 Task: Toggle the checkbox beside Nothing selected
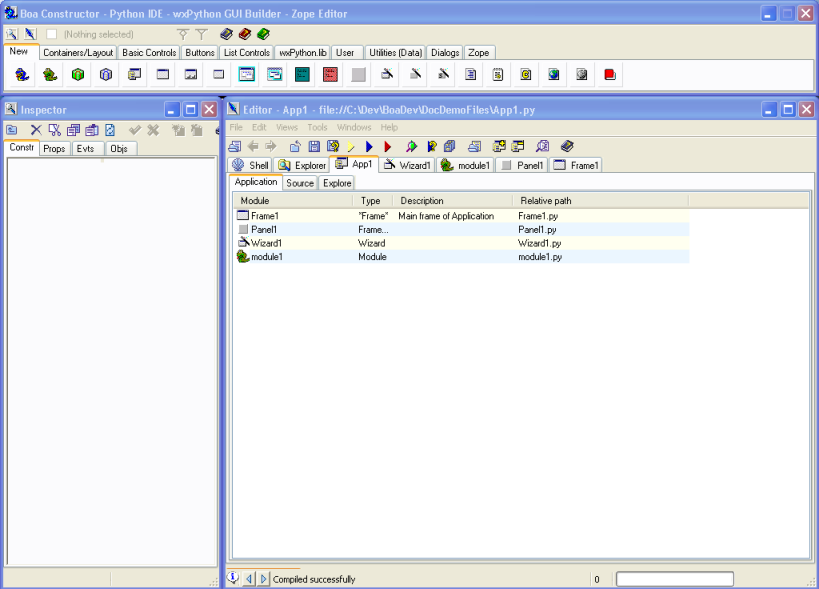pos(52,34)
